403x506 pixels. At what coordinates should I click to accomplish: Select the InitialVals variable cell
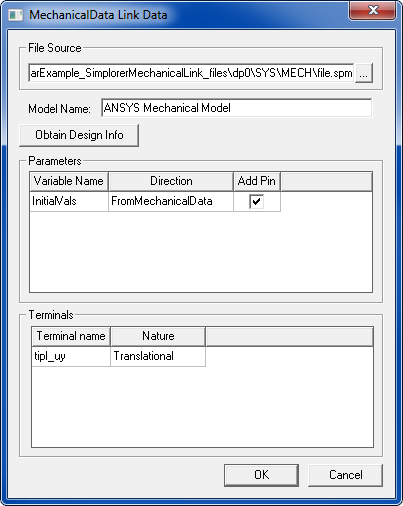(69, 201)
